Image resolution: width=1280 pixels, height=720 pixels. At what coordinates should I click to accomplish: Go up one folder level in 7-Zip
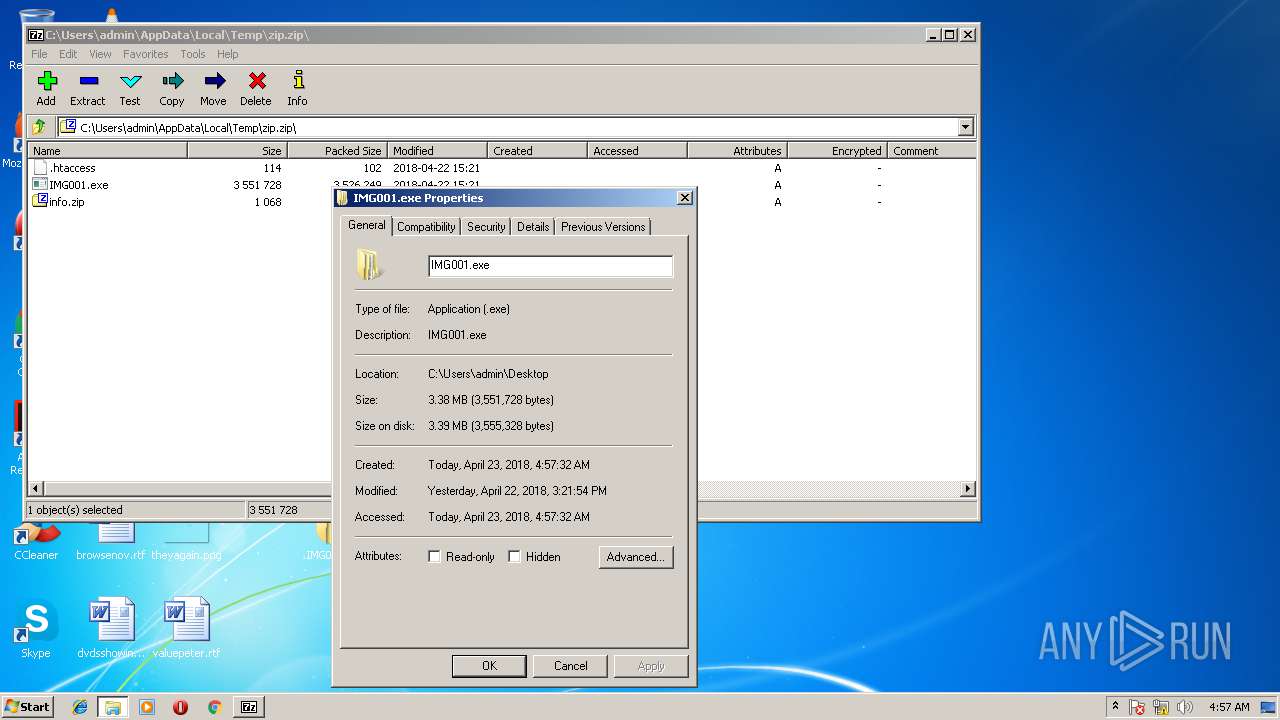[x=39, y=127]
